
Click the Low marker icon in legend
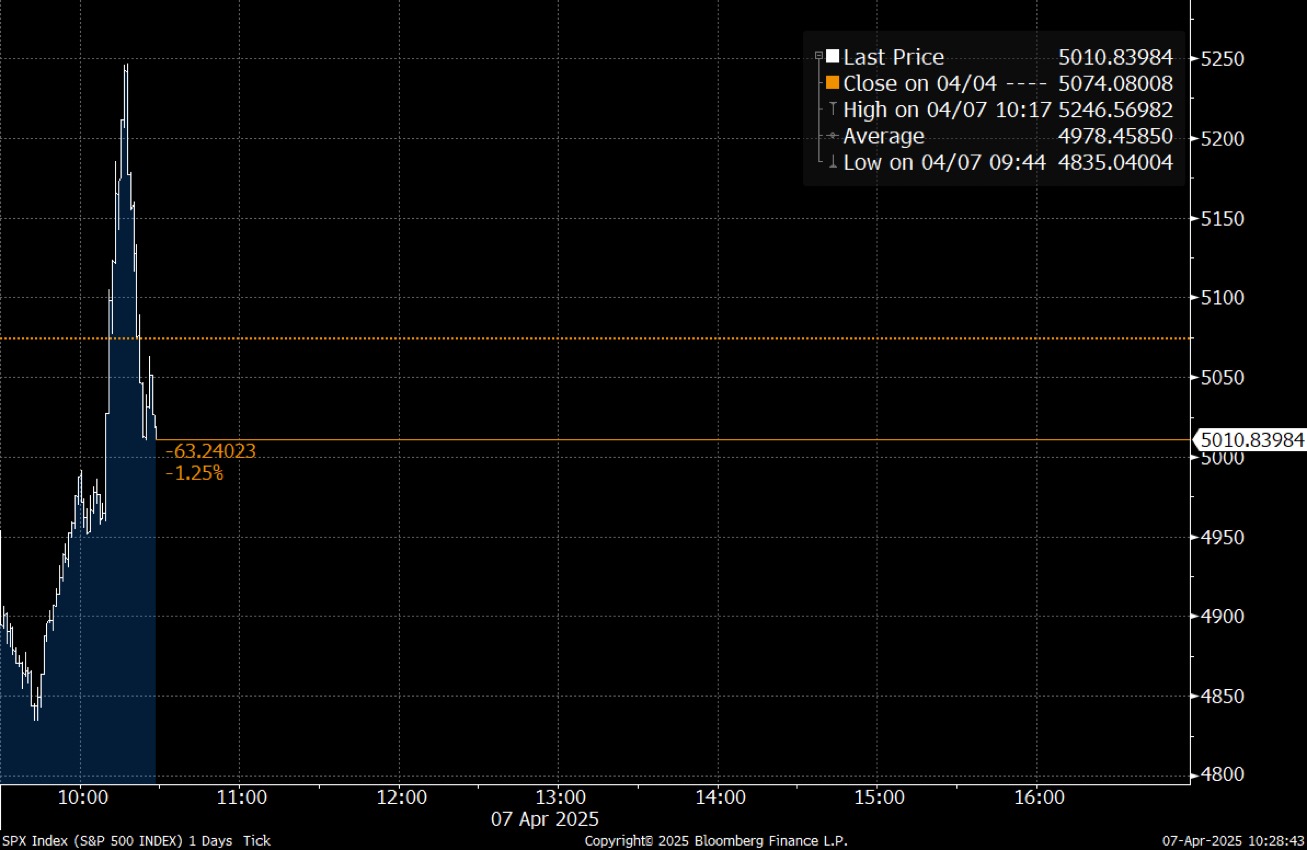click(x=832, y=163)
